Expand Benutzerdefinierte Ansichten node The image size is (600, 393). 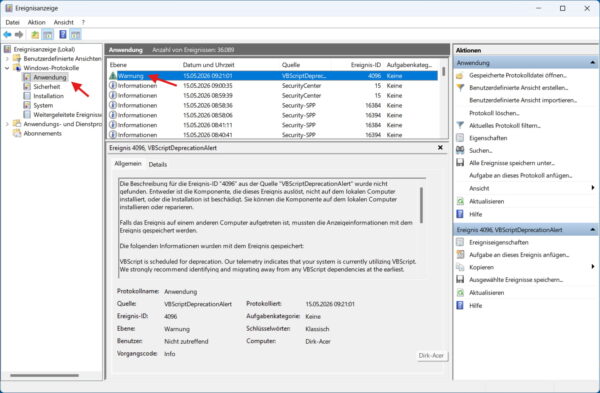(x=7, y=59)
